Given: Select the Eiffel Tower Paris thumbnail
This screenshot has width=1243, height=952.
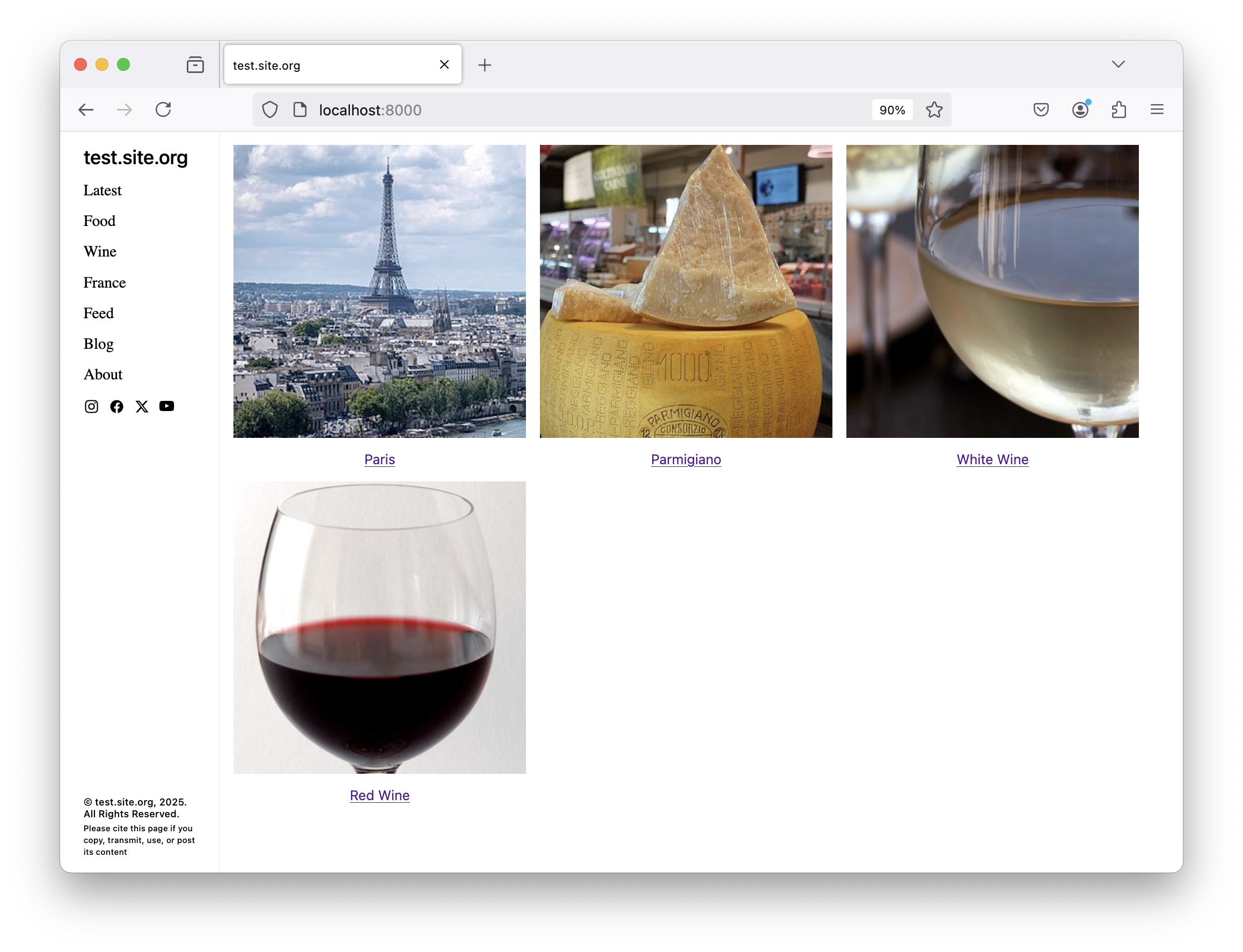Looking at the screenshot, I should tap(380, 291).
